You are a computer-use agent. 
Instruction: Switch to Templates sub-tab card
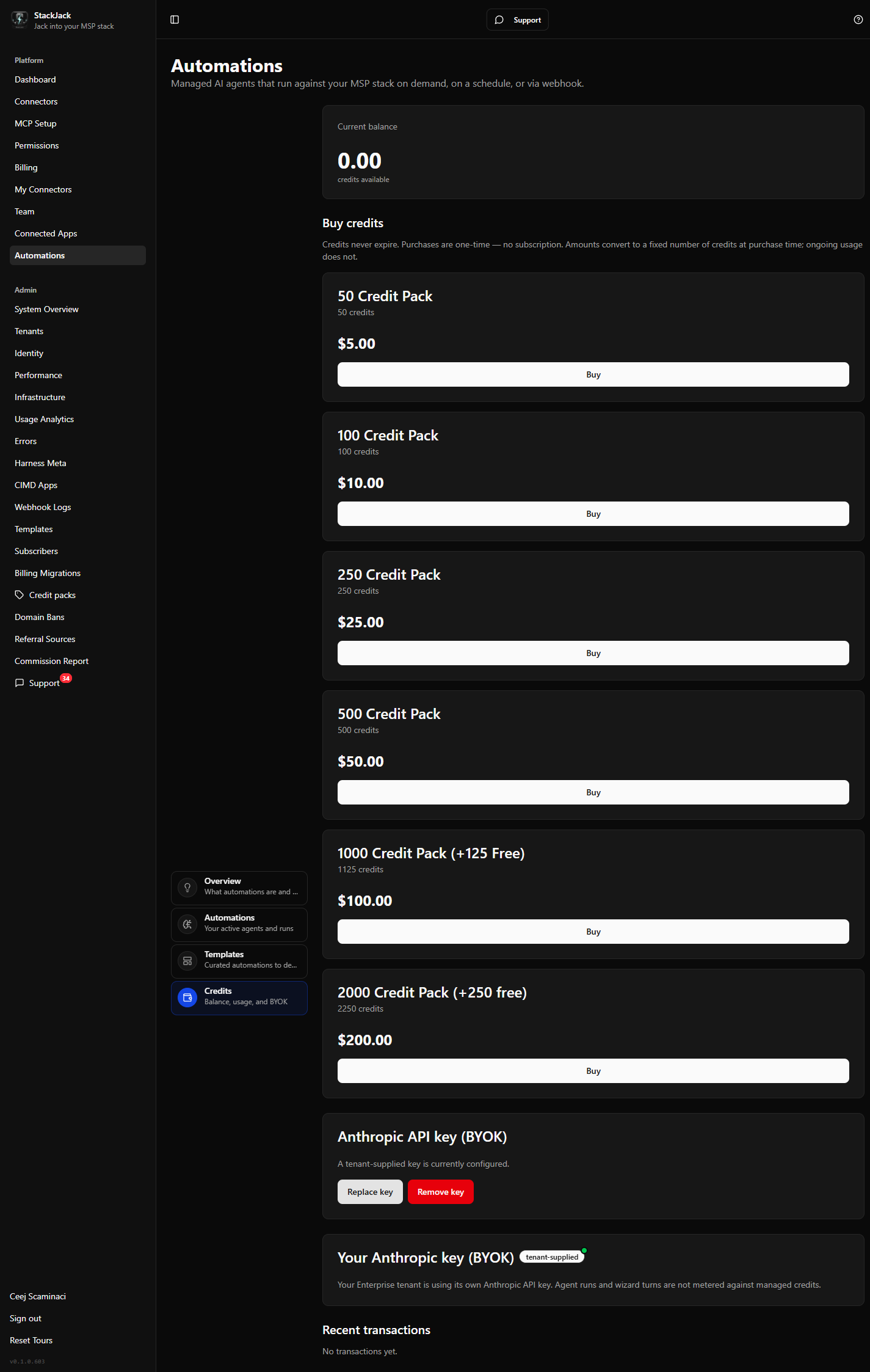[x=239, y=961]
